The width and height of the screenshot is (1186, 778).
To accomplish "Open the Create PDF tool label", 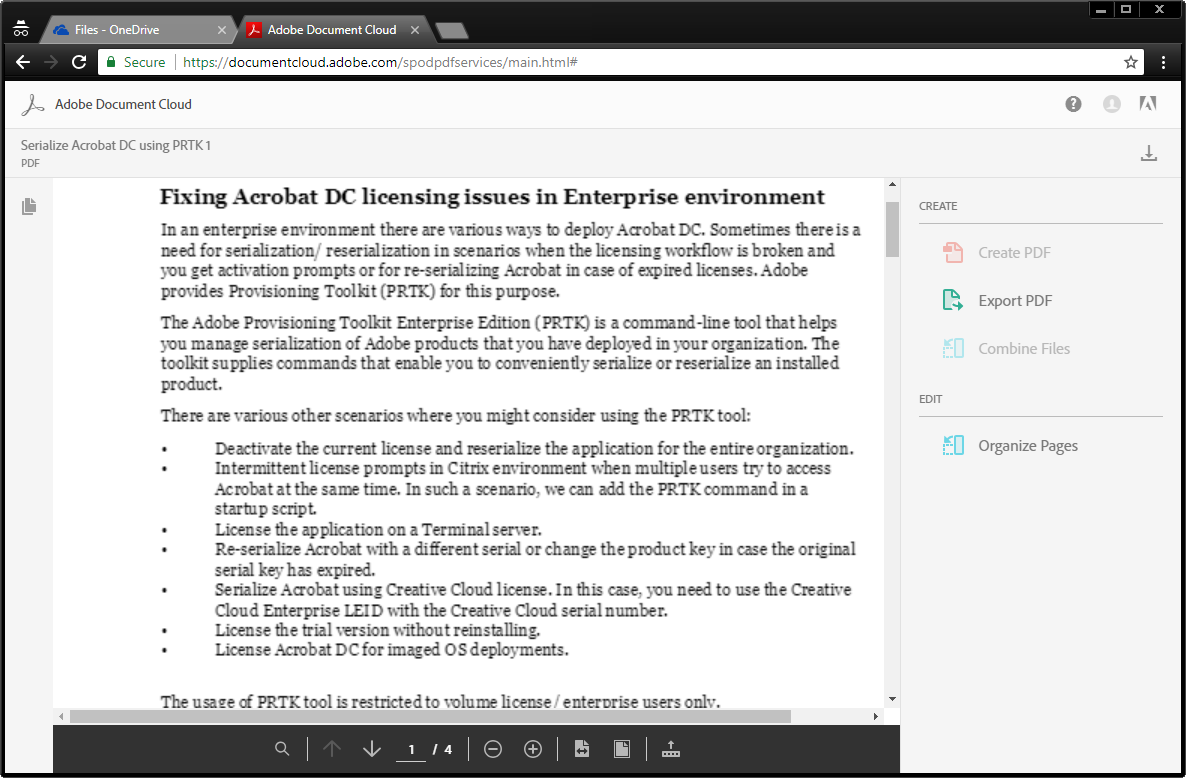I will click(x=1014, y=253).
